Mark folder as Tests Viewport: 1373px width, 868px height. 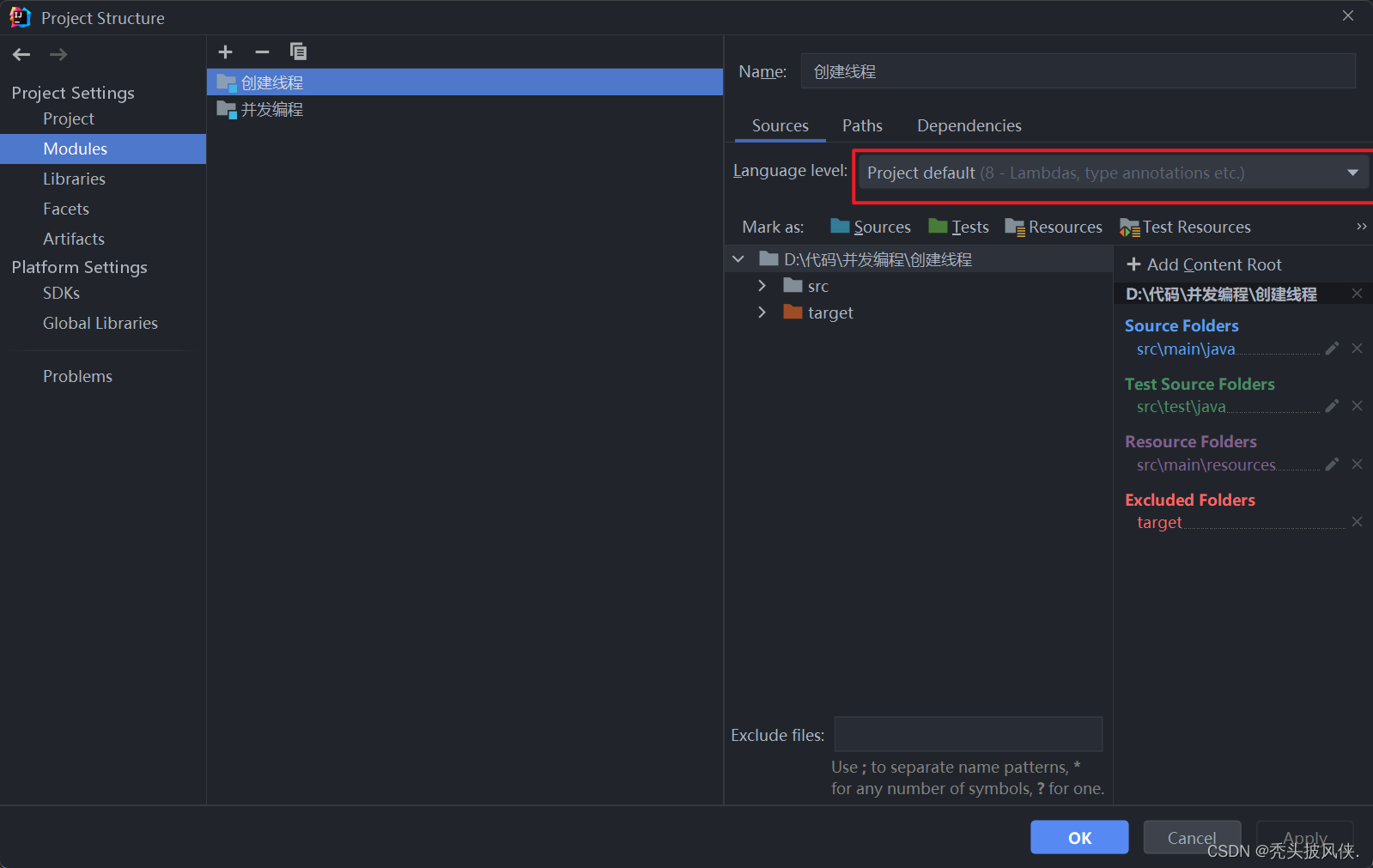[x=959, y=227]
